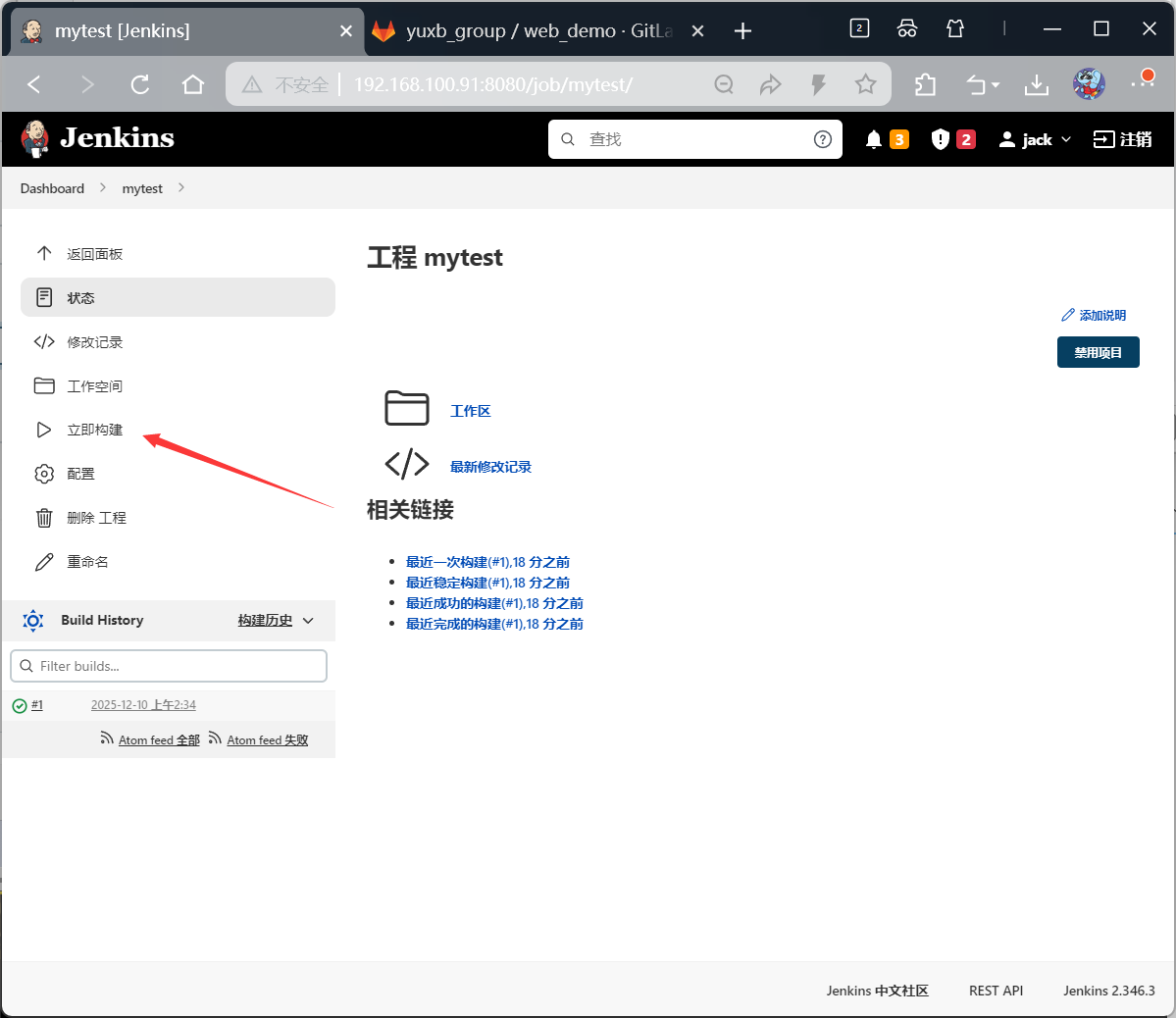Open build #1 link in Build History
Screen dimensions: 1176x1018
point(36,705)
